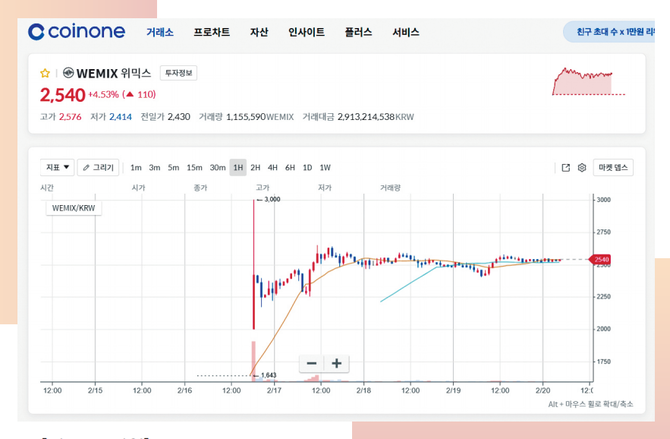Screen dimensions: 670x439
Task: Expand the 서비스 menu
Action: pos(406,32)
